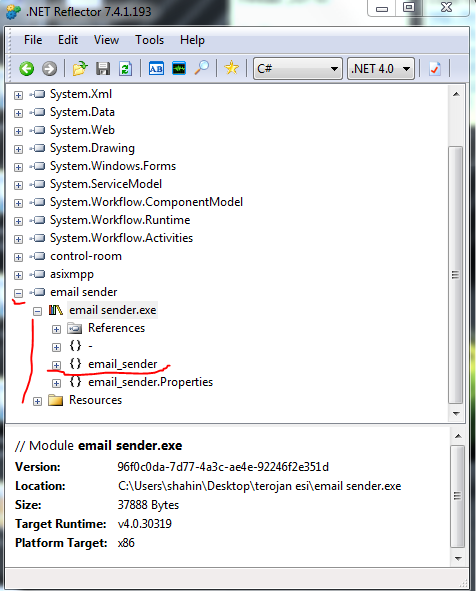The image size is (476, 591).
Task: Click the checklist icon in toolbar
Action: click(x=435, y=69)
